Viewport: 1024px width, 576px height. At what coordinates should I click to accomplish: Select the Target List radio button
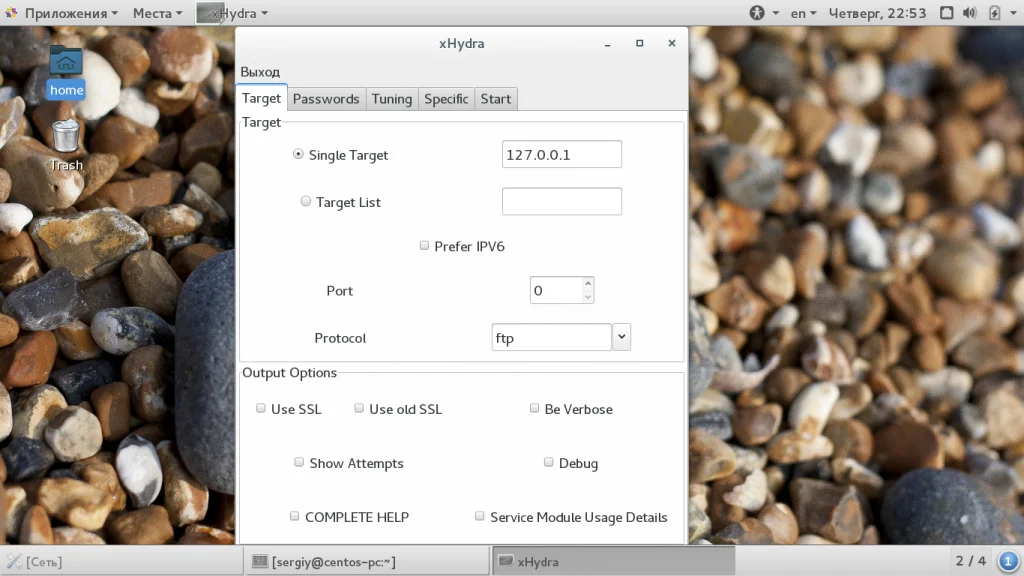point(306,201)
